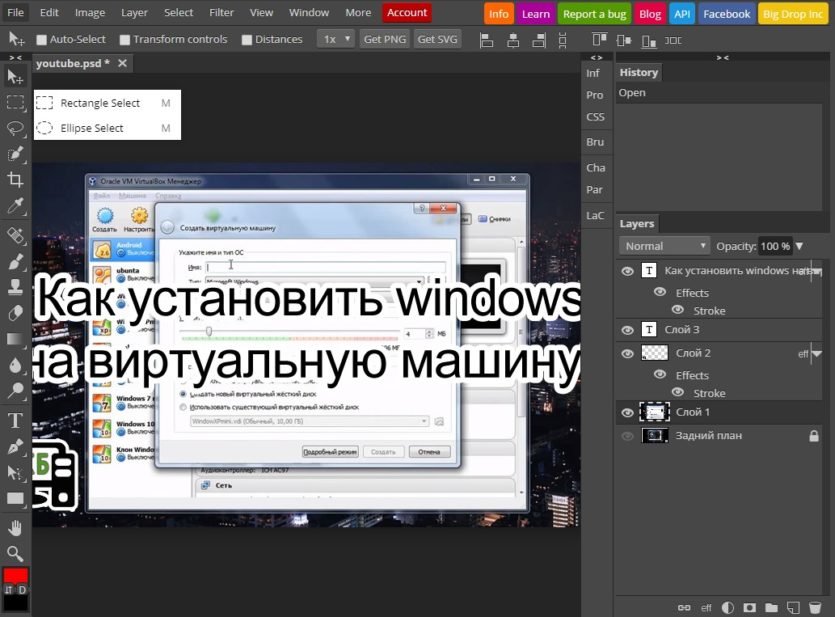Select the Rectangle Select tool in the toolbox

coord(15,102)
